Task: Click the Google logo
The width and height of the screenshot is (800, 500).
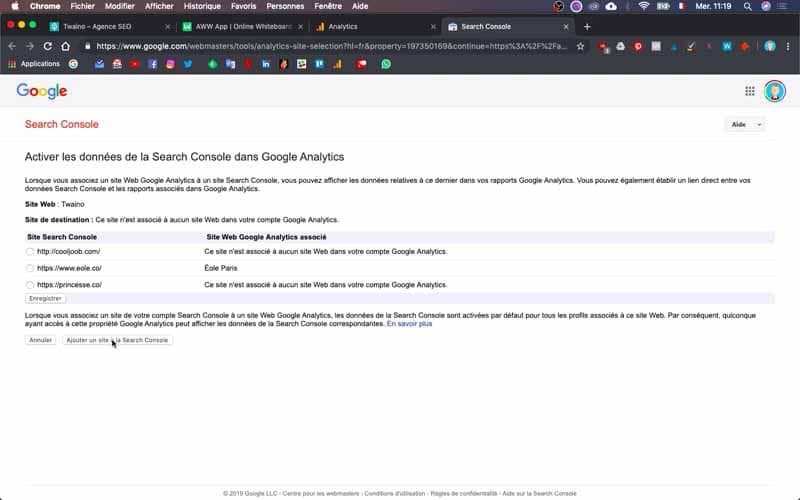Action: click(x=42, y=91)
